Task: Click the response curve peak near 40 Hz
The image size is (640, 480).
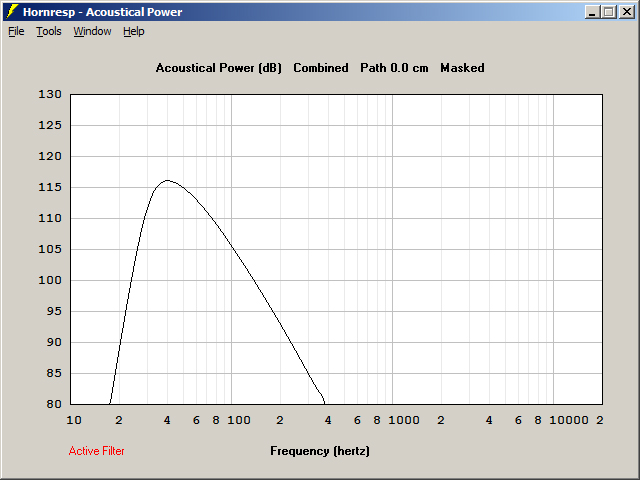Action: coord(167,180)
